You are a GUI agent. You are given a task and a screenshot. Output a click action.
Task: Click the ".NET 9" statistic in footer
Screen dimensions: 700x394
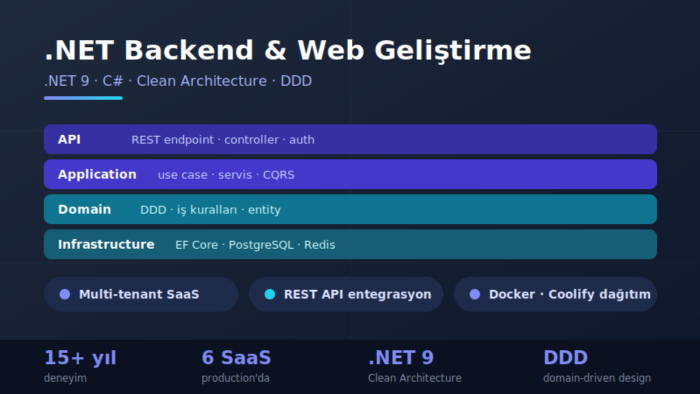tap(401, 358)
